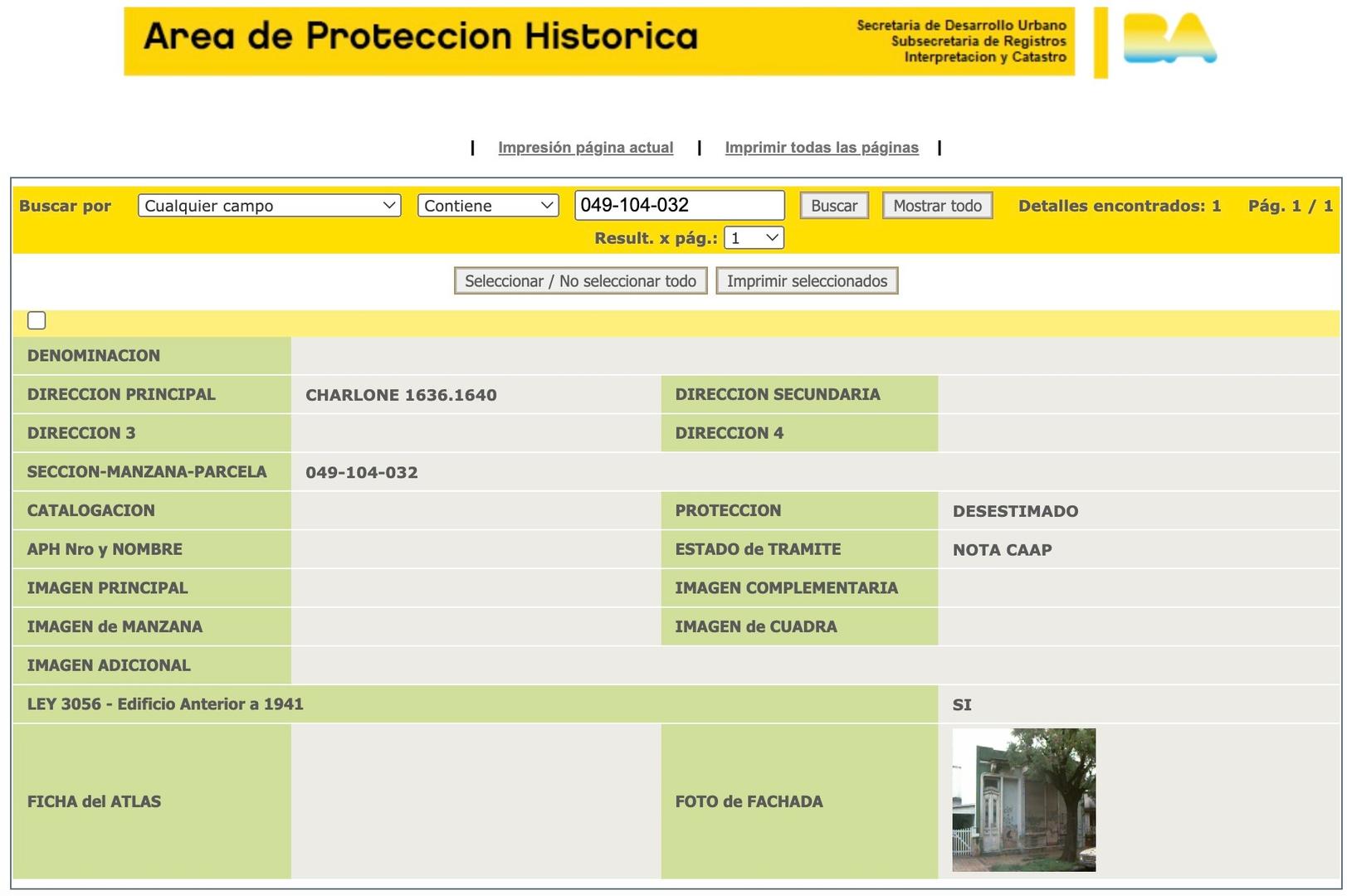Screen dimensions: 1347x896
Task: Click 'LEY 3056 - Edificio Anterior a 1941' label
Action: (x=165, y=704)
